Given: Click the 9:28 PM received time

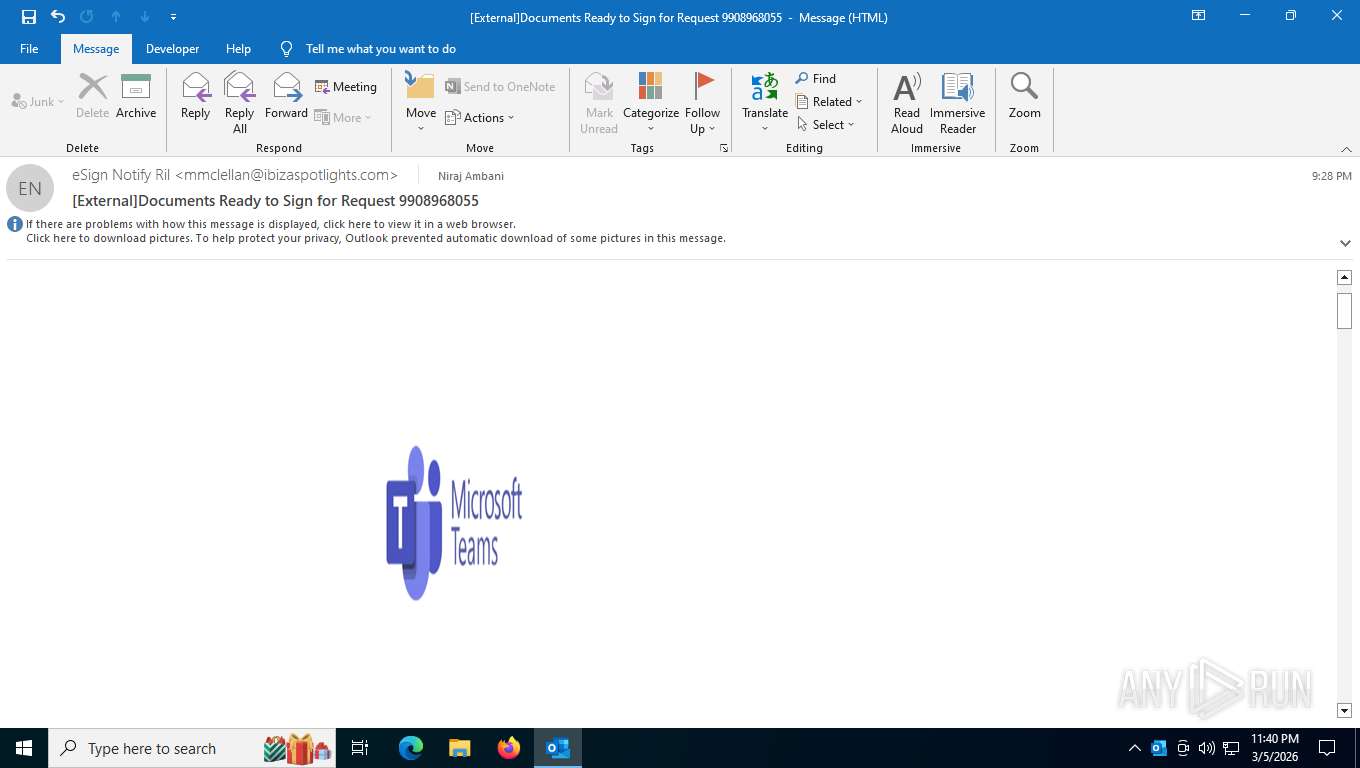Looking at the screenshot, I should coord(1332,176).
